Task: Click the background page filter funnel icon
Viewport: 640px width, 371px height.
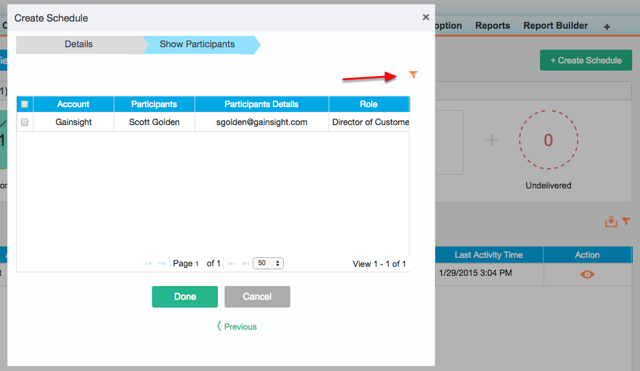Action: tap(626, 222)
